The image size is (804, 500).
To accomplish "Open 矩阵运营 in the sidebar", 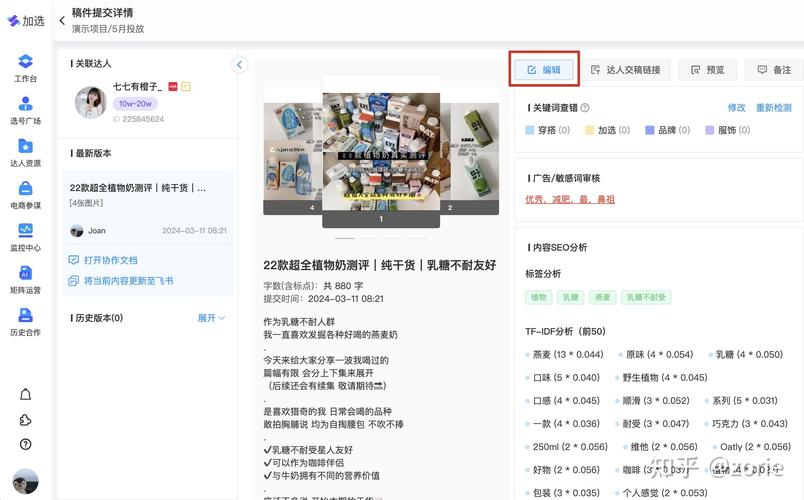I will tap(25, 279).
